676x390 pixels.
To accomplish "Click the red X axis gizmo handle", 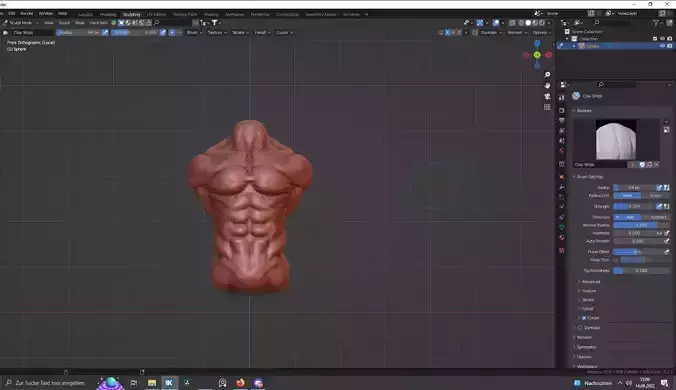I will coord(548,55).
